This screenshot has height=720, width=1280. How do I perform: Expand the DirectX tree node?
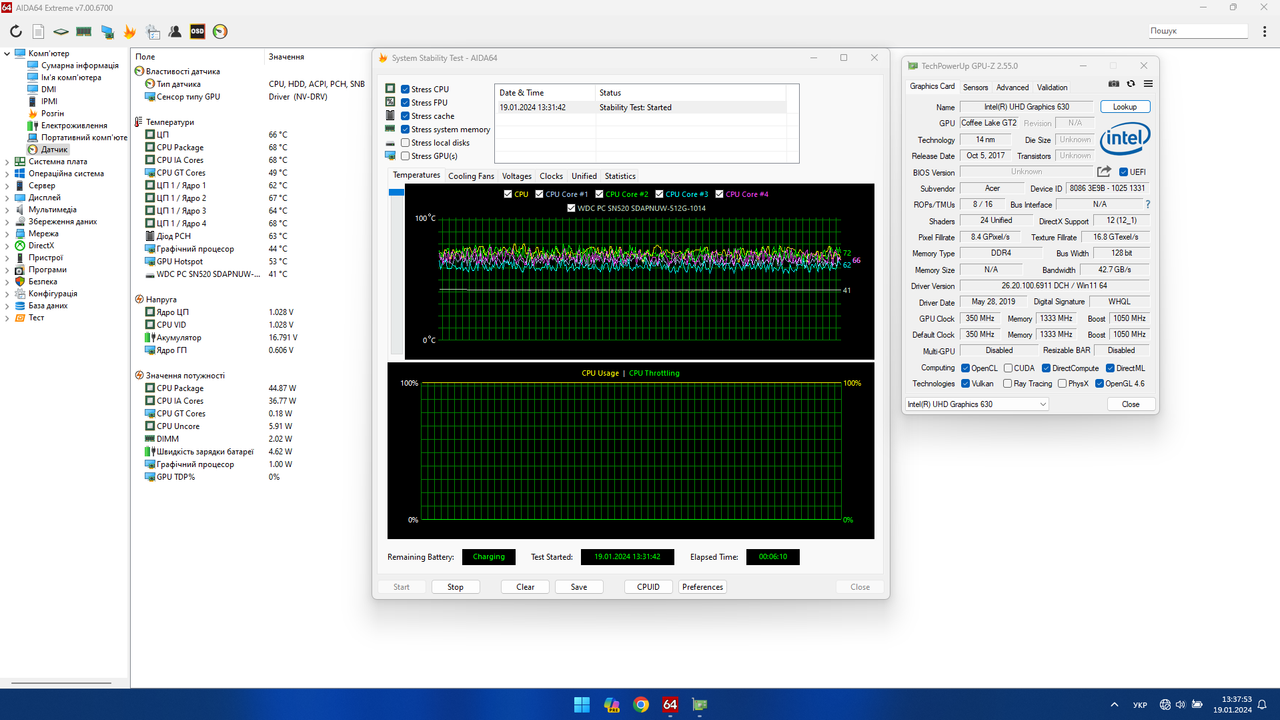click(8, 245)
